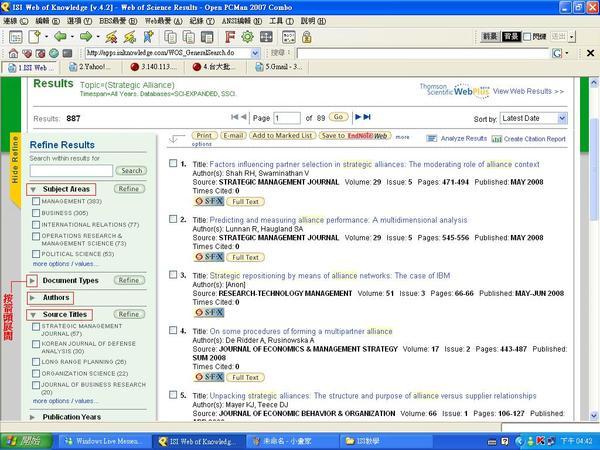Go to first results page icon
Image resolution: width=600 pixels, height=450 pixels.
235,117
